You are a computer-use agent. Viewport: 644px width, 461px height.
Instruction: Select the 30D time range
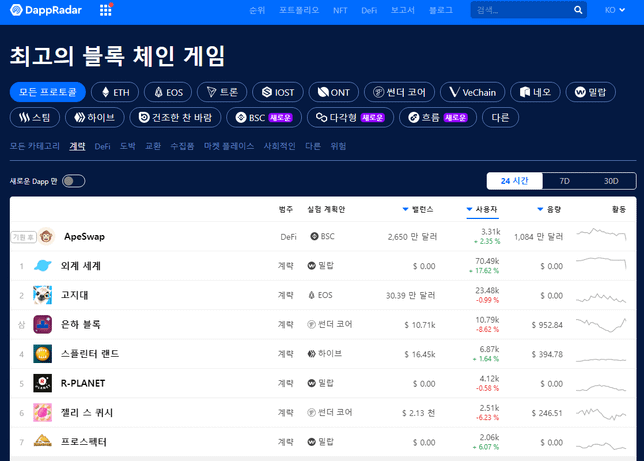click(611, 181)
